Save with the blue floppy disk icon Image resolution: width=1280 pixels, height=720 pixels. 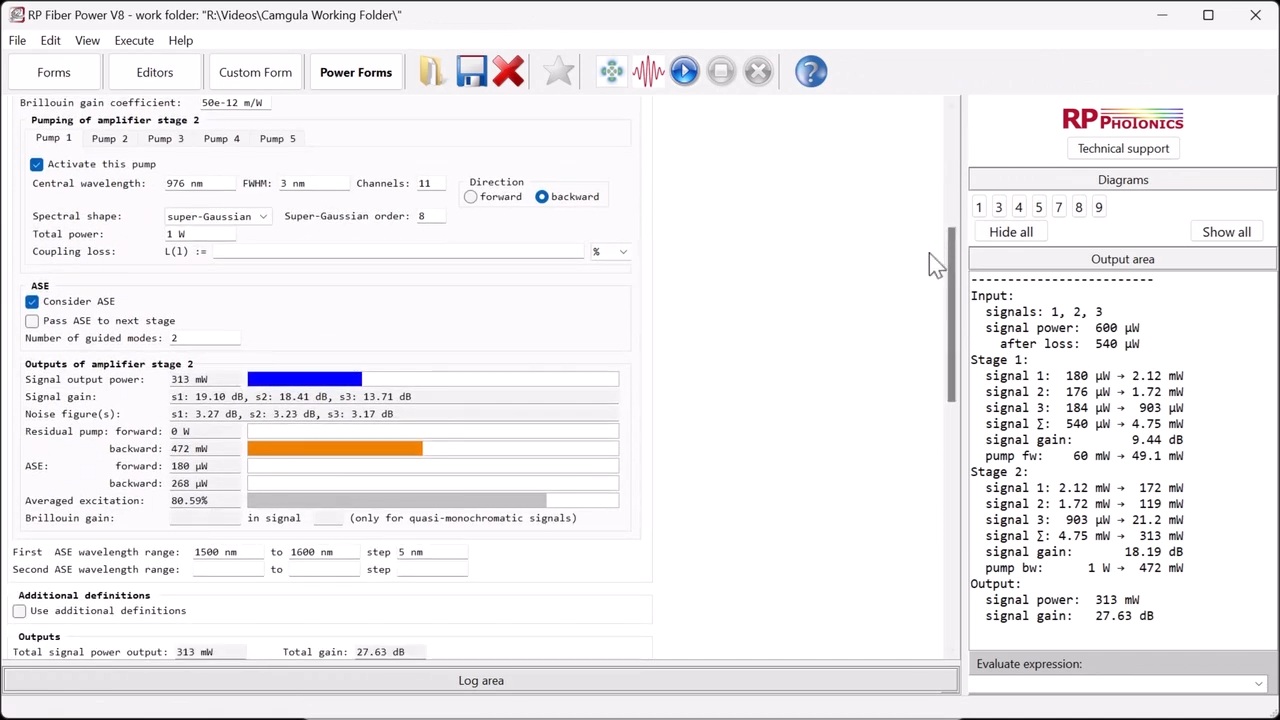470,72
